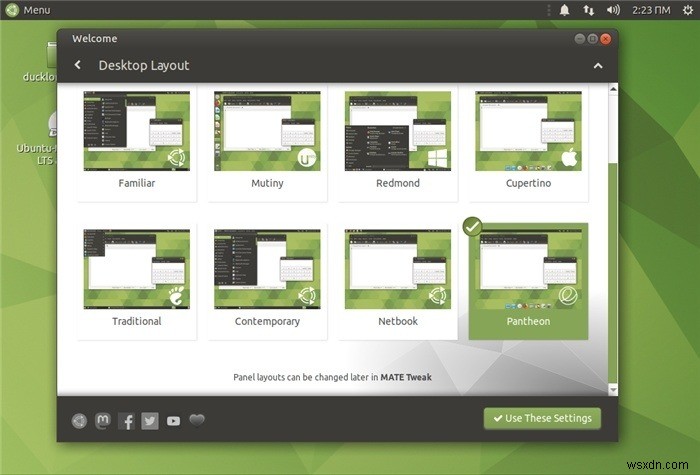The width and height of the screenshot is (700, 475).
Task: Click the scrollbar up arrow
Action: [613, 89]
